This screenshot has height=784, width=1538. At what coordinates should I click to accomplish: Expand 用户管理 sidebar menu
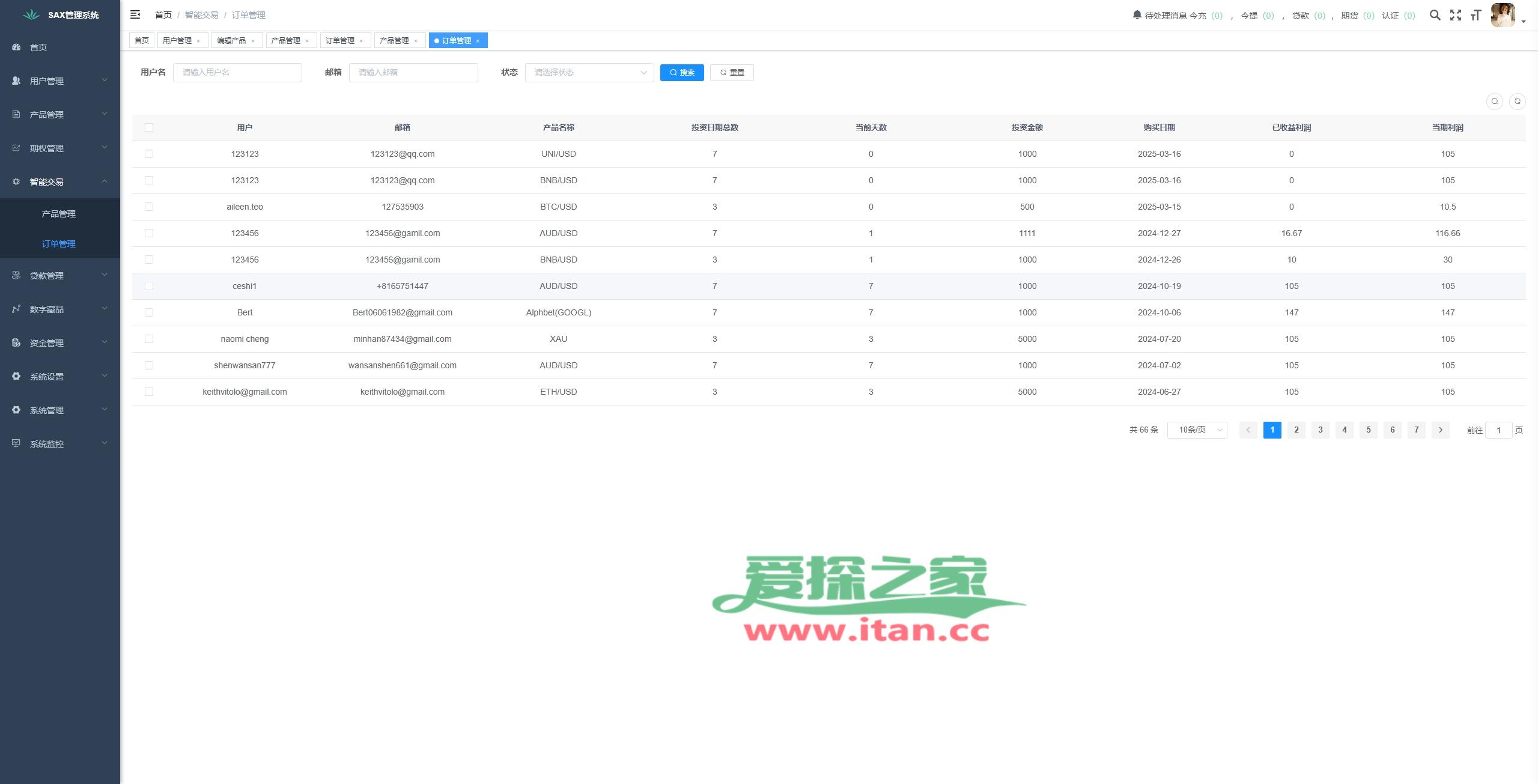tap(59, 81)
